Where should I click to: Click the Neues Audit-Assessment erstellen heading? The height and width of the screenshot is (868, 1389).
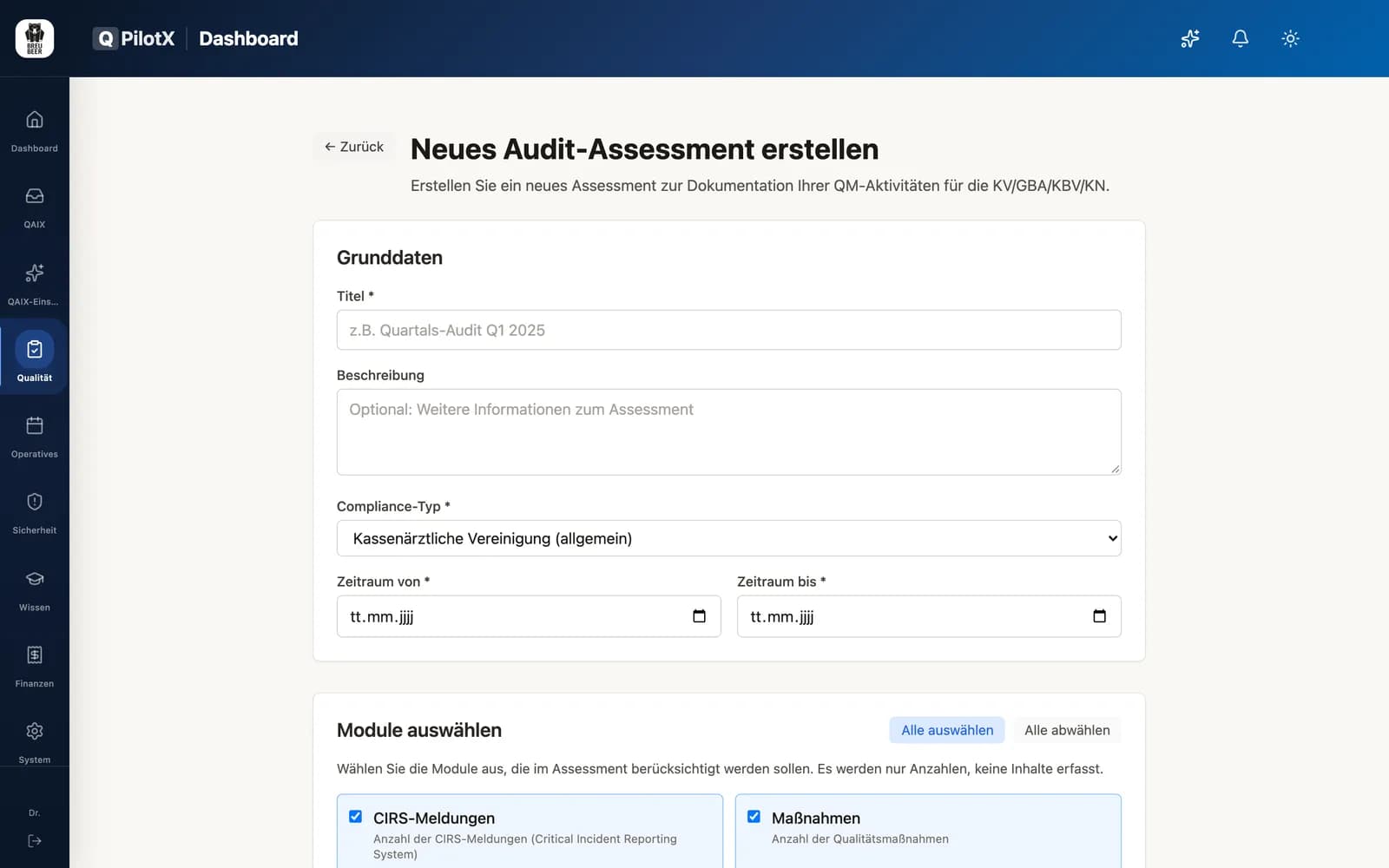(644, 149)
